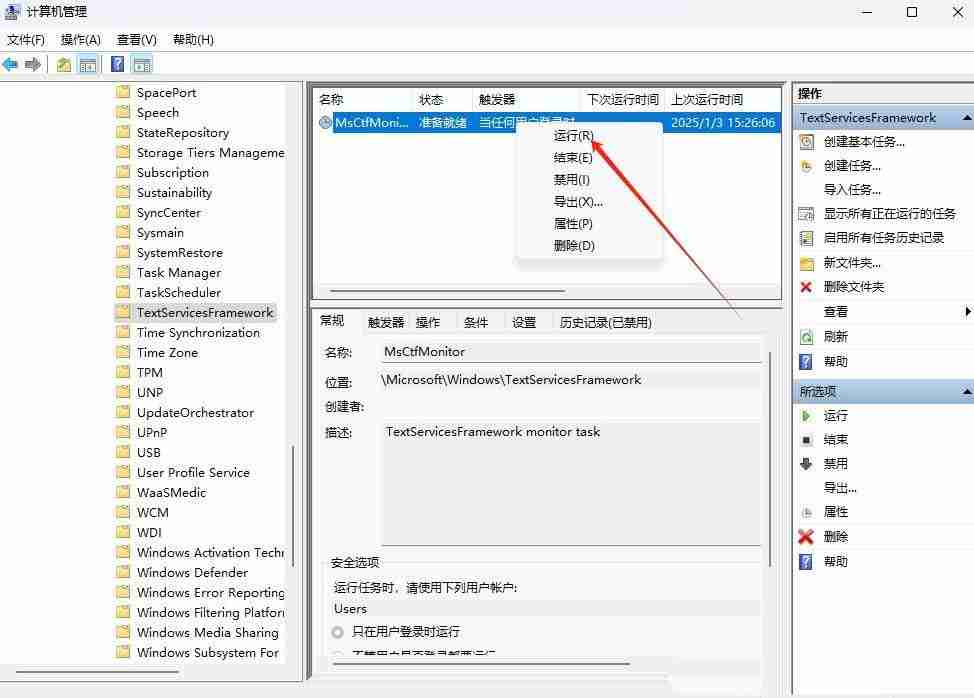The image size is (974, 698).
Task: Click the show action pane toolbar icon
Action: [141, 64]
